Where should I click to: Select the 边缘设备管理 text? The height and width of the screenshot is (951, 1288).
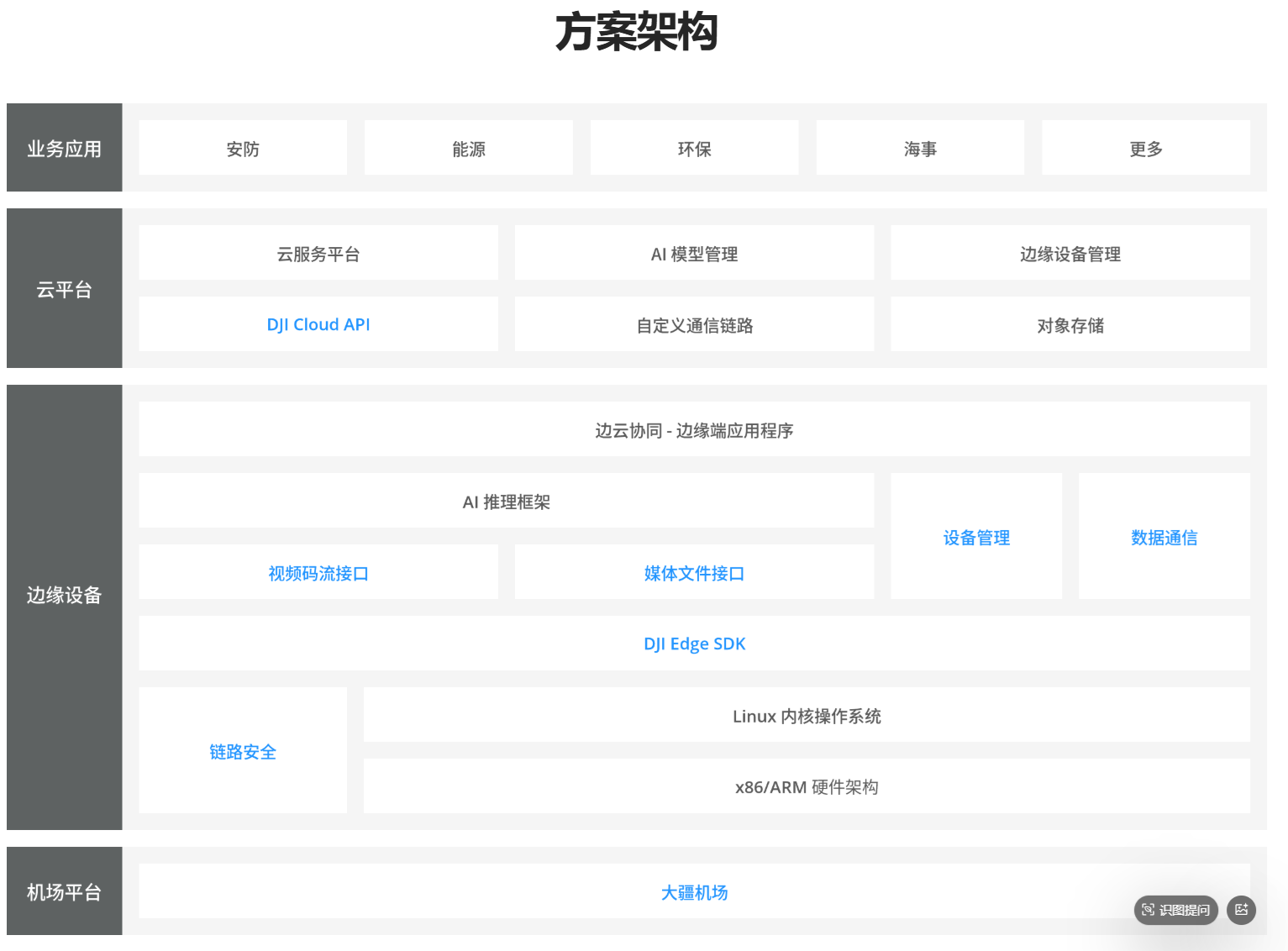[x=1070, y=254]
